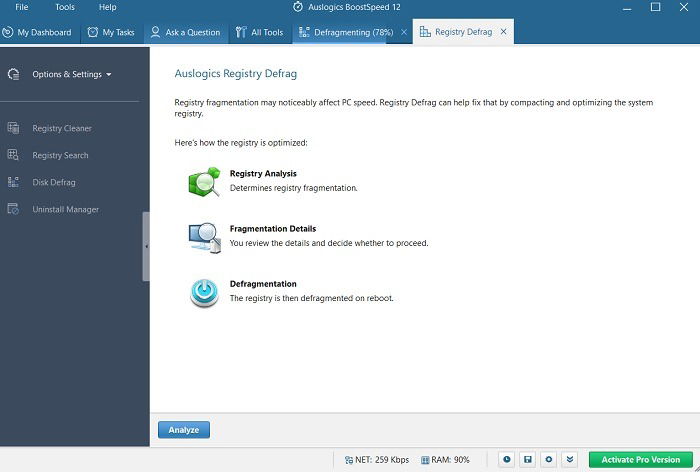Open the File menu
700x472 pixels.
[x=21, y=7]
